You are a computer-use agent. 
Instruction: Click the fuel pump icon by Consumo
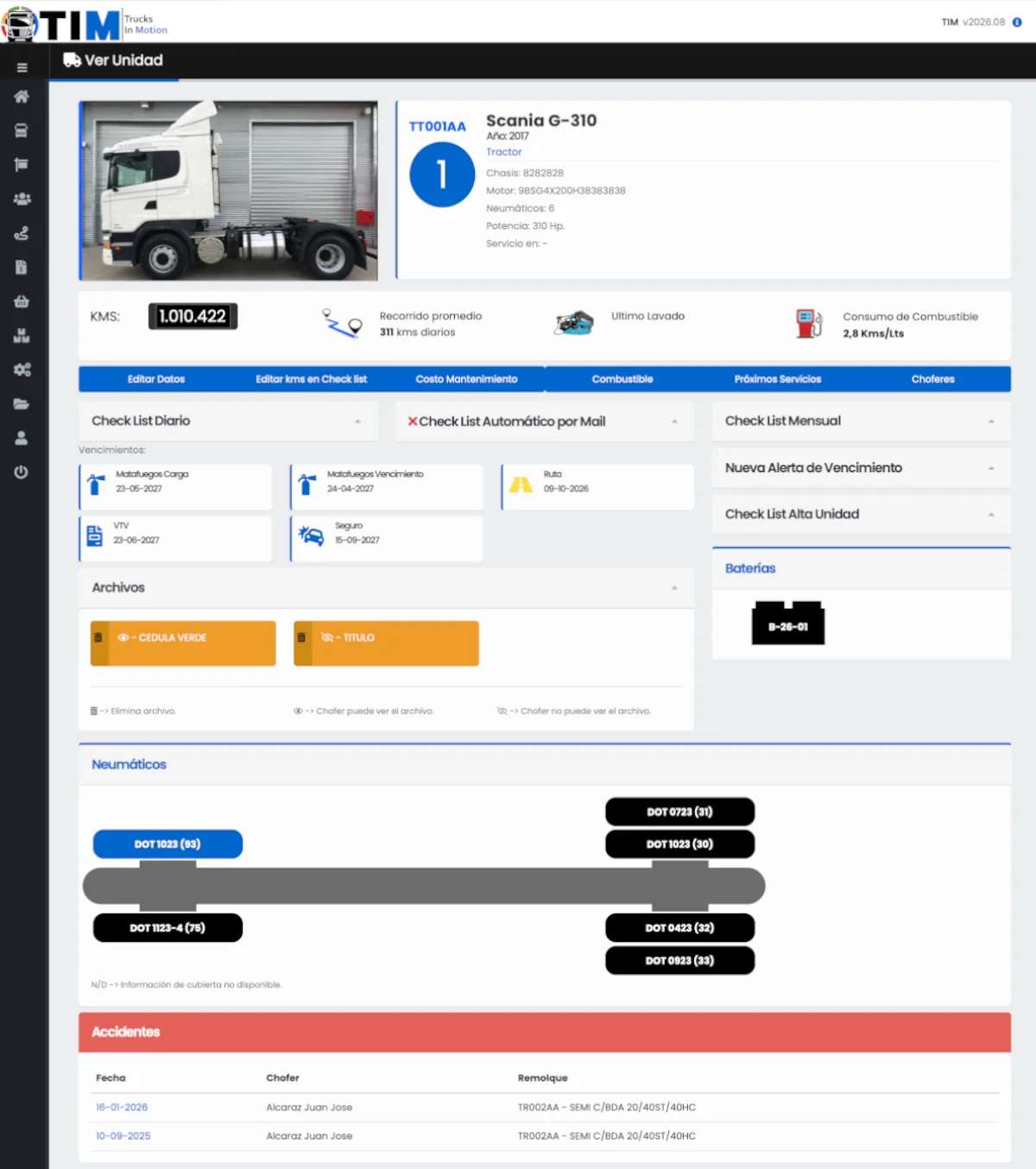[x=809, y=324]
